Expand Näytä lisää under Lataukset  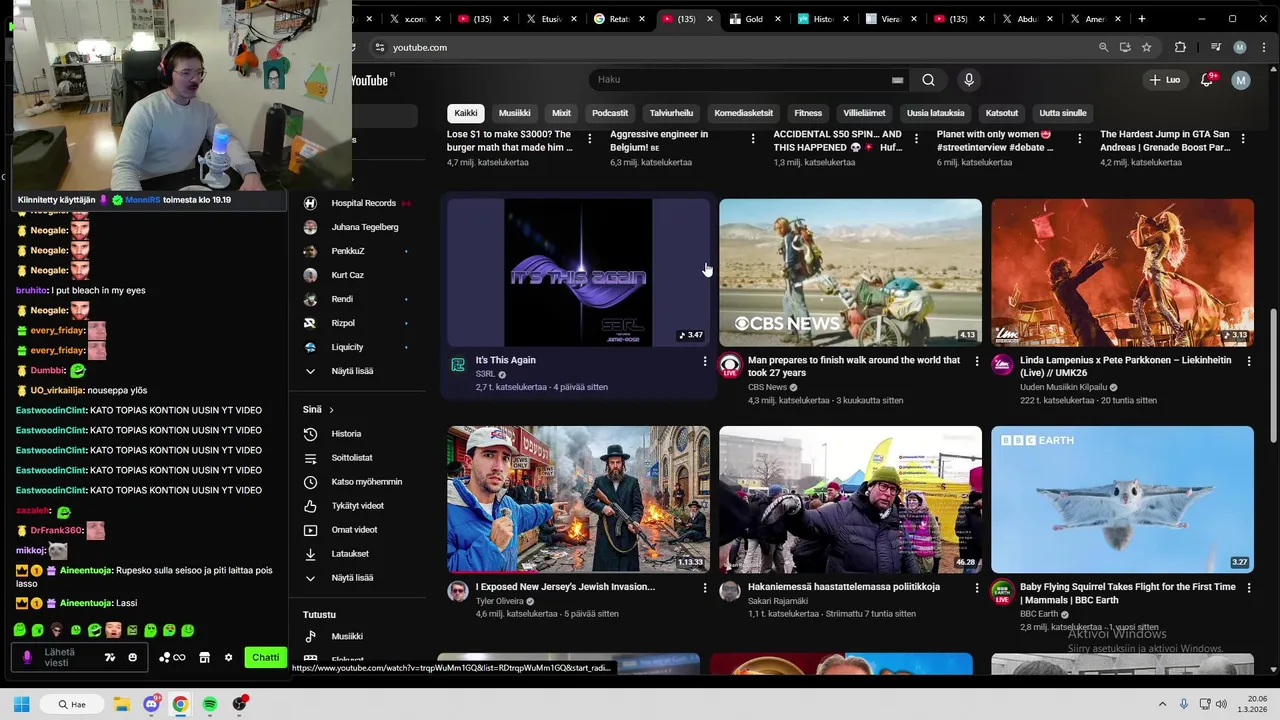352,578
